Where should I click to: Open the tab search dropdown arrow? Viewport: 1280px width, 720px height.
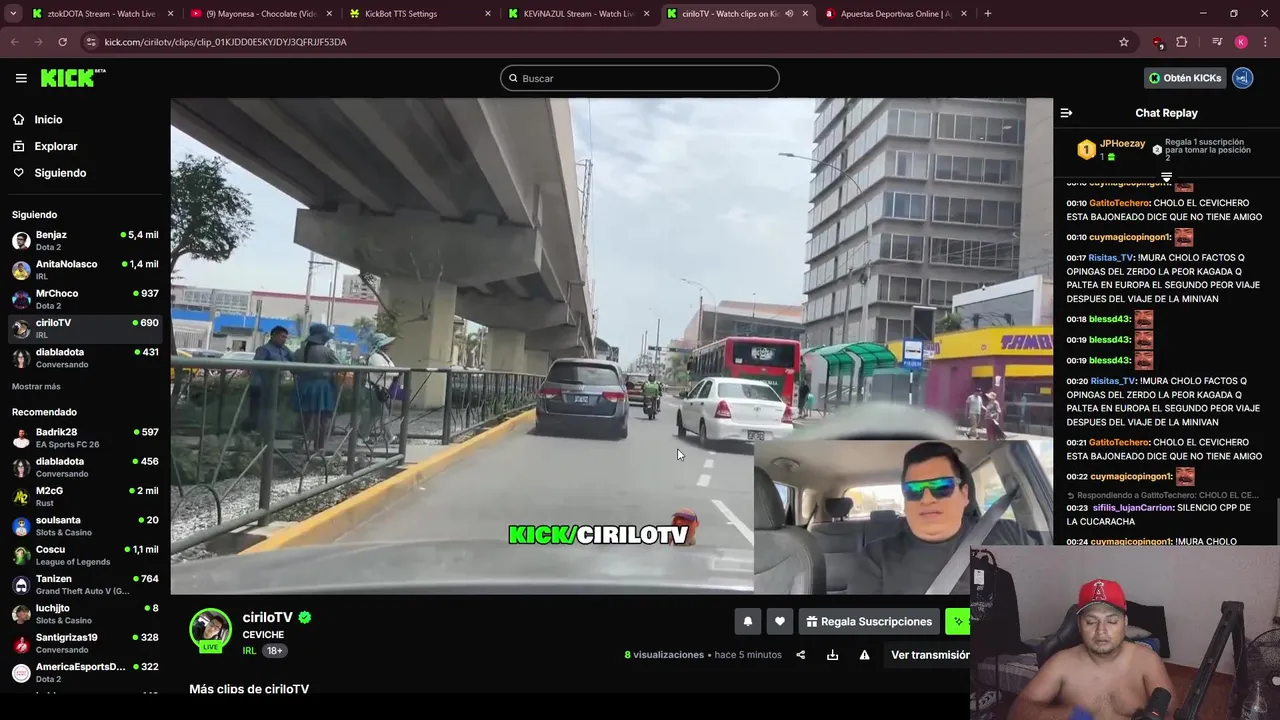13,14
